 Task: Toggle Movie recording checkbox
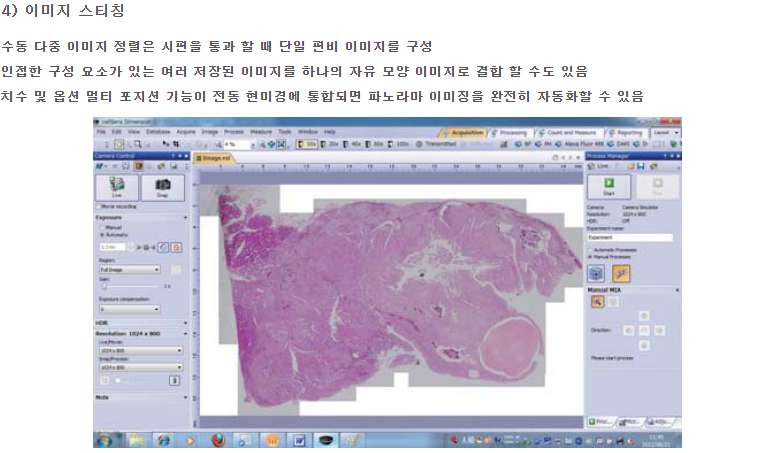coord(100,206)
